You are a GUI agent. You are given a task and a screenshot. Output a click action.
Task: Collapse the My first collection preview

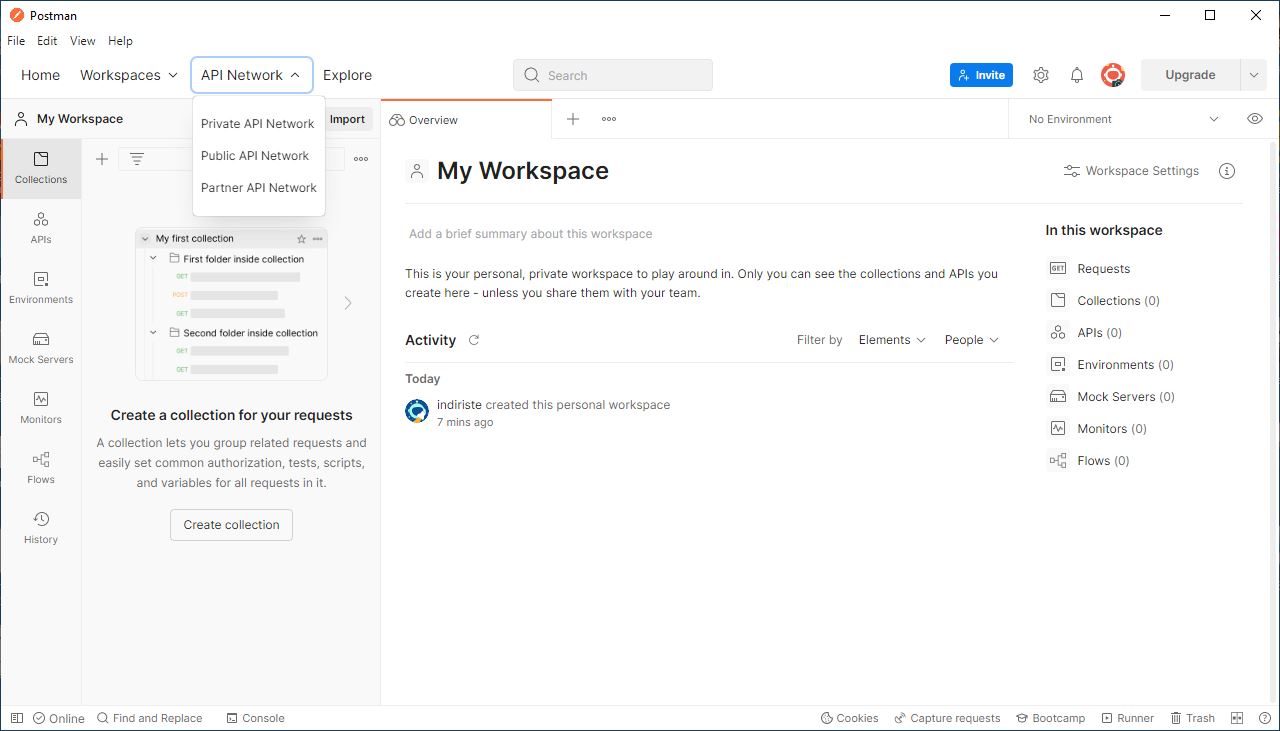point(147,239)
